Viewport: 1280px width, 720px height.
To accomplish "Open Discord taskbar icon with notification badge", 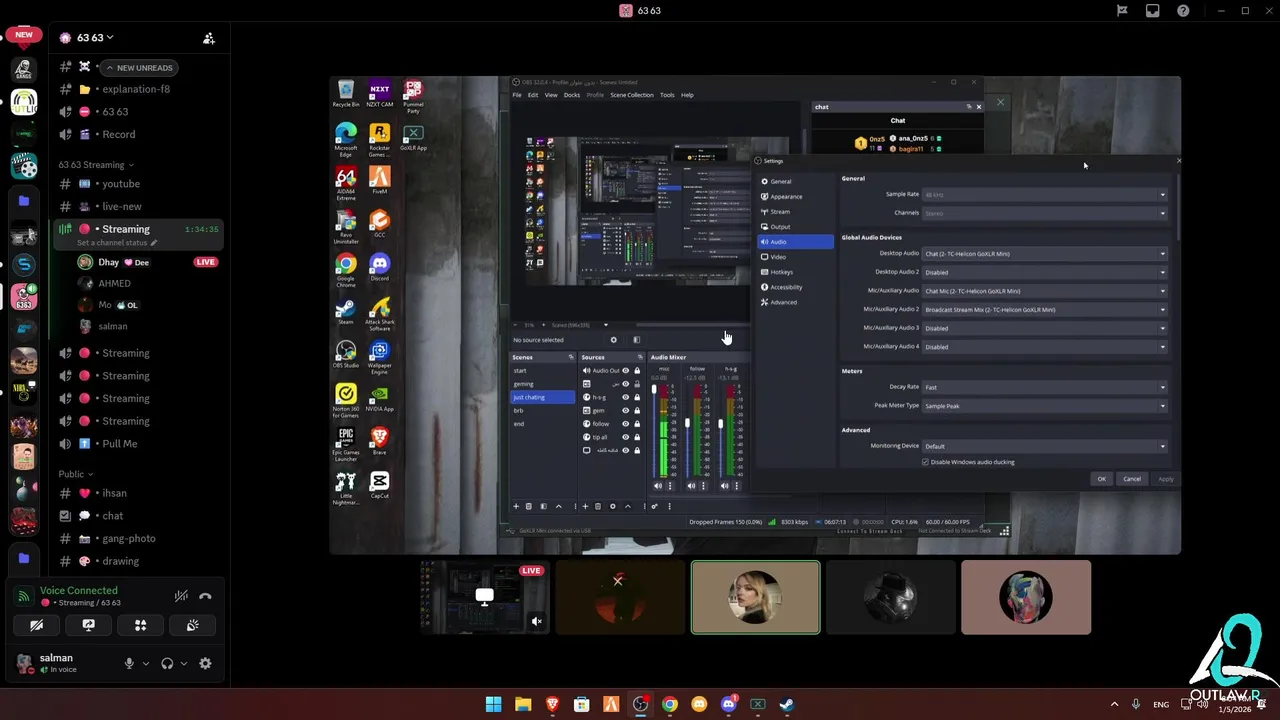I will click(x=728, y=704).
